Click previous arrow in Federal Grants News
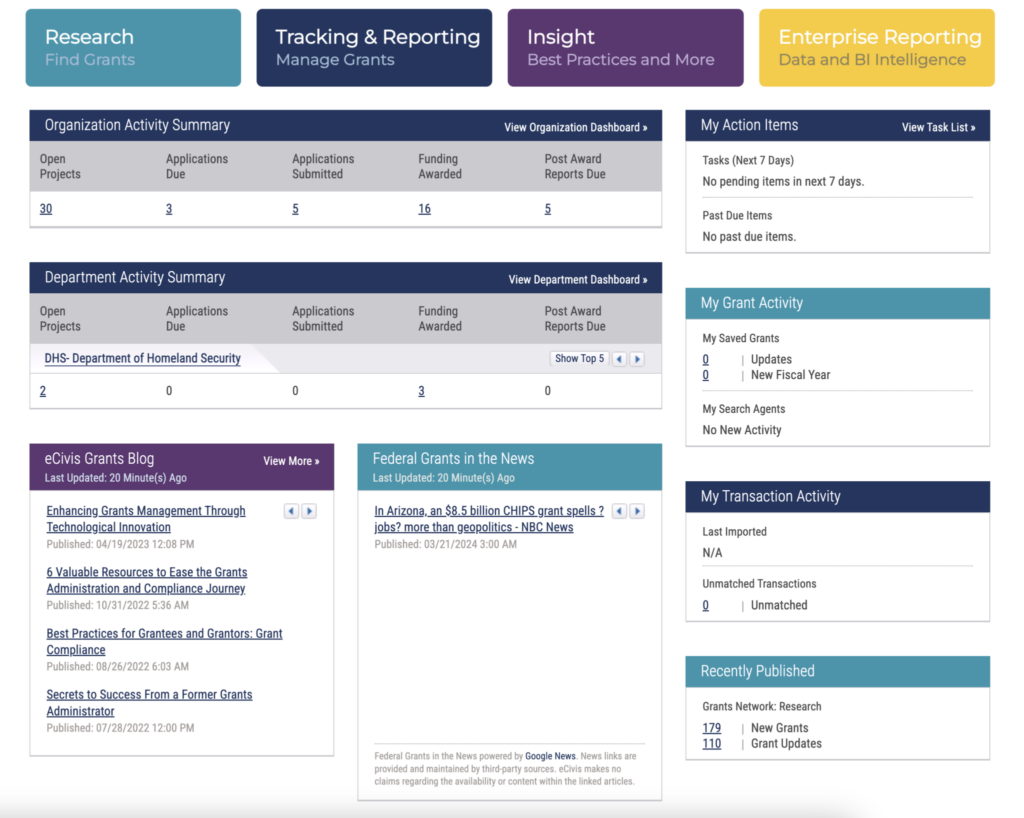 point(619,511)
